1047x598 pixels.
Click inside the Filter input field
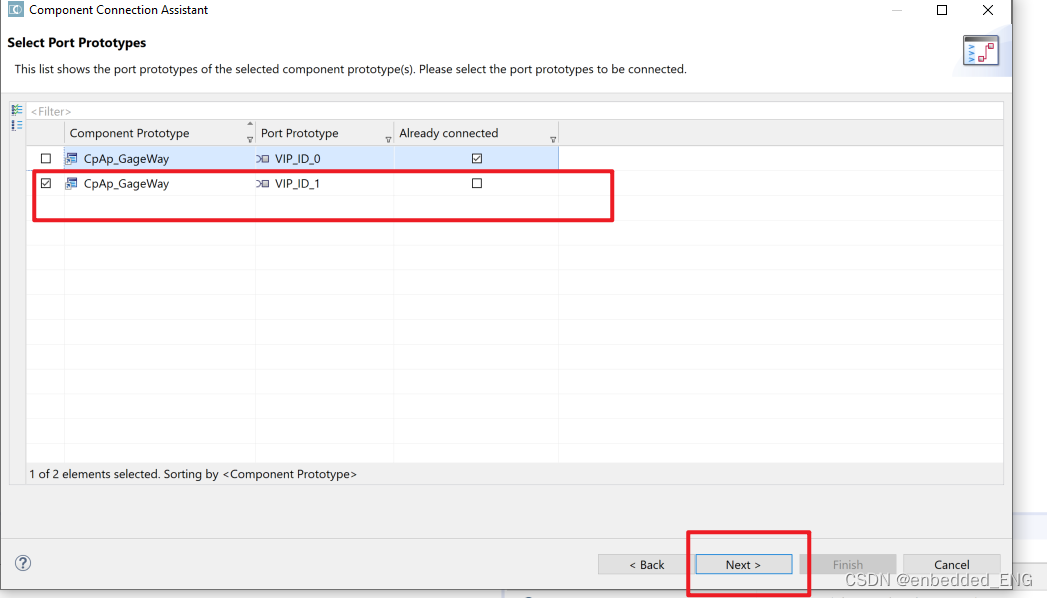coord(200,110)
